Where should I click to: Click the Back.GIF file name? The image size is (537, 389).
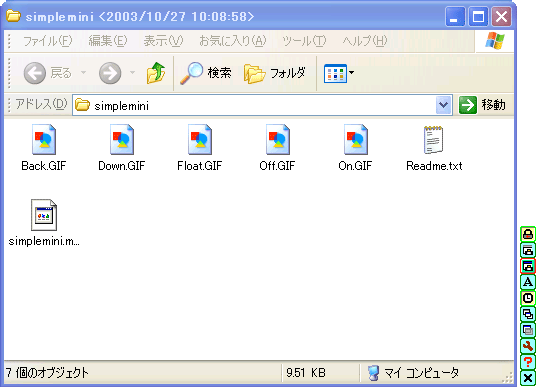click(x=43, y=166)
